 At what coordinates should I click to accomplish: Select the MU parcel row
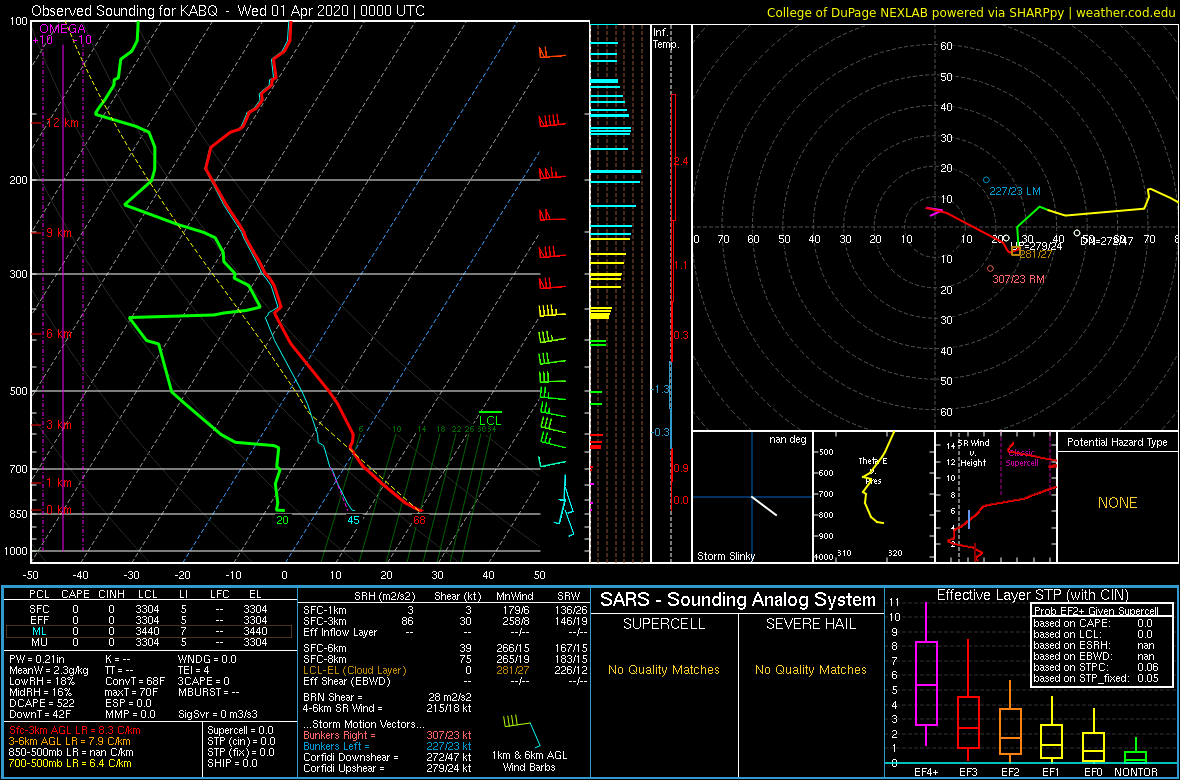click(x=149, y=642)
